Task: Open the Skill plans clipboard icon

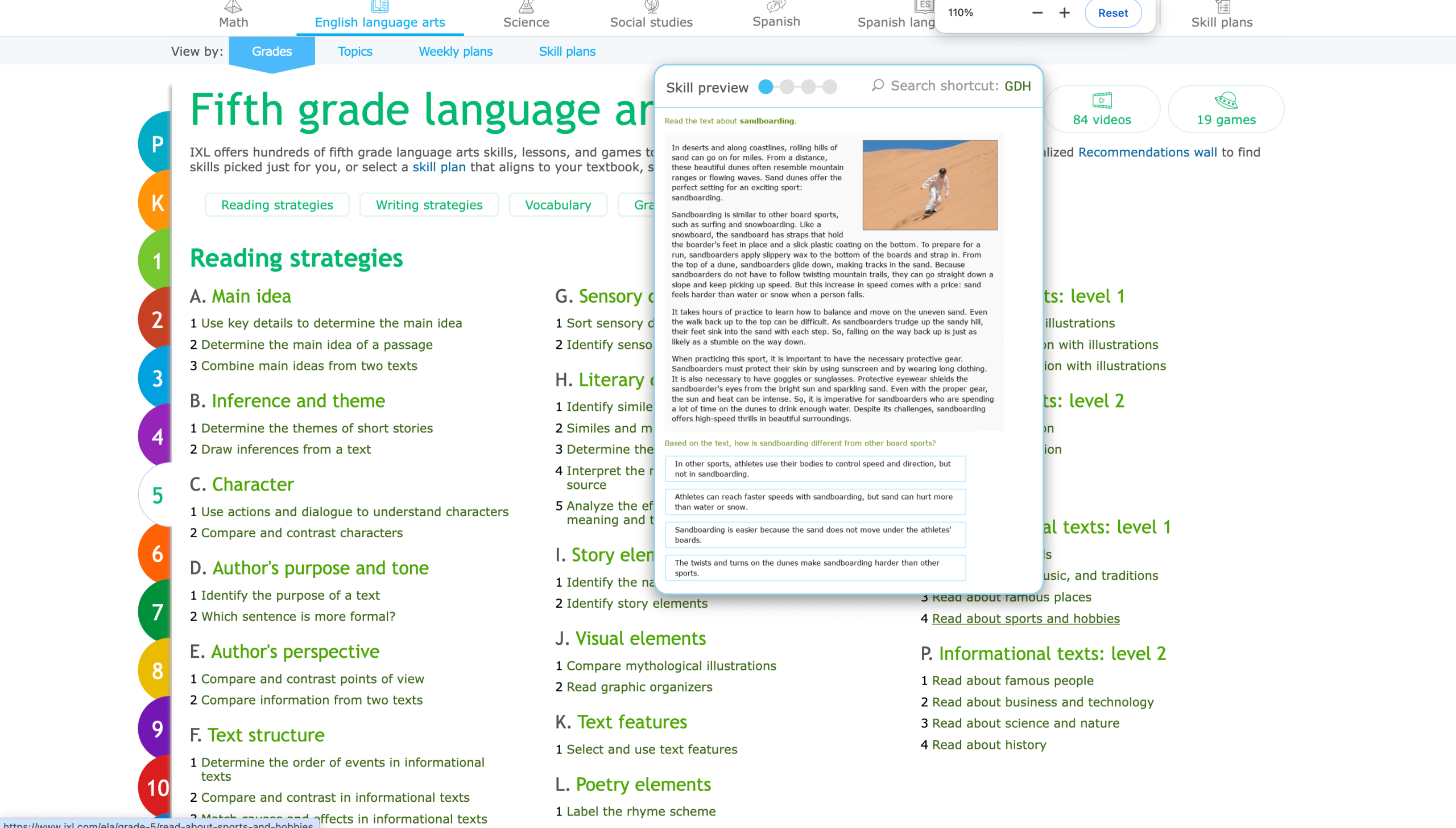Action: [1223, 7]
